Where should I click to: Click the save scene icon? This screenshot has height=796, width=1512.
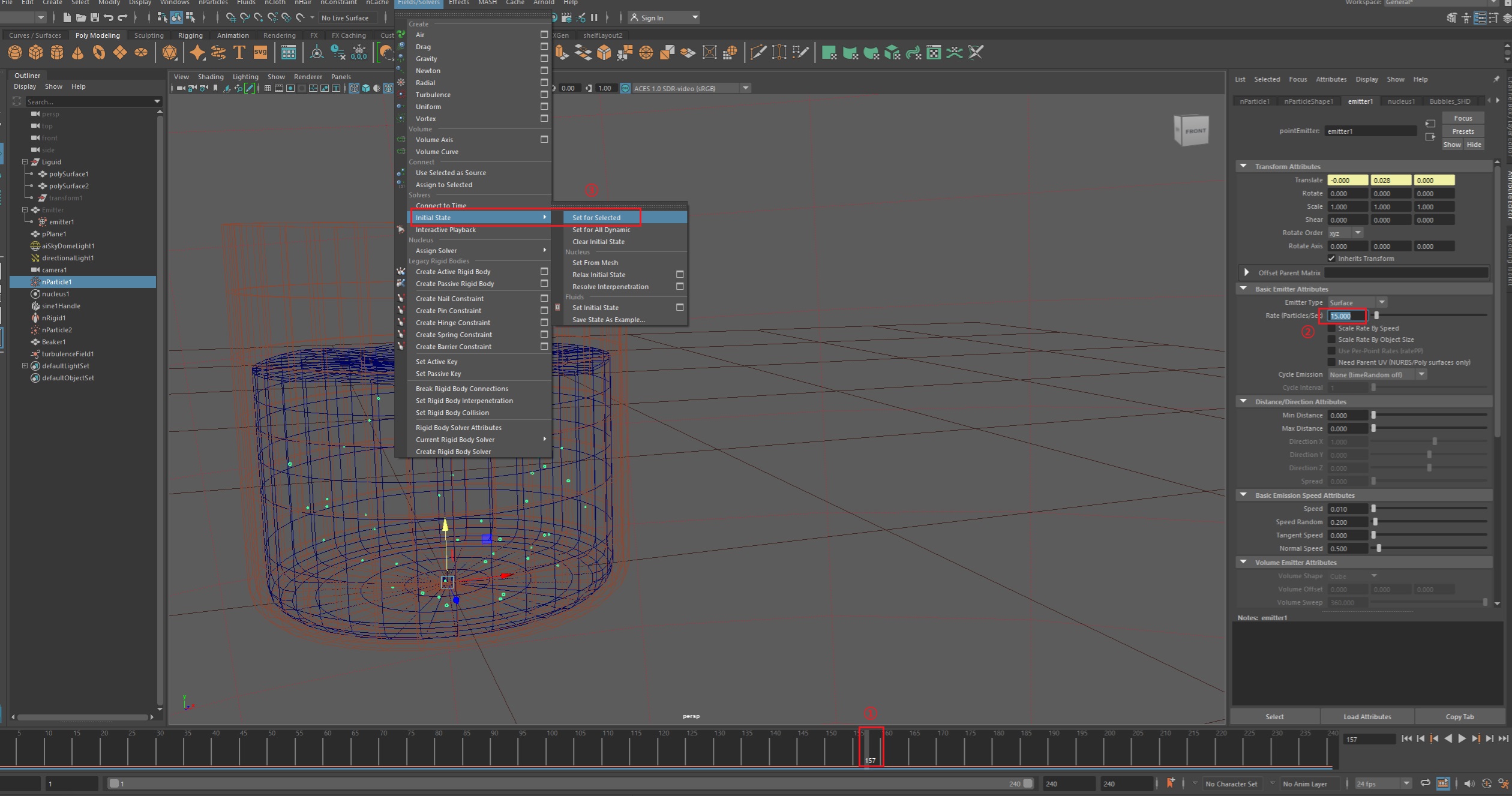point(95,18)
